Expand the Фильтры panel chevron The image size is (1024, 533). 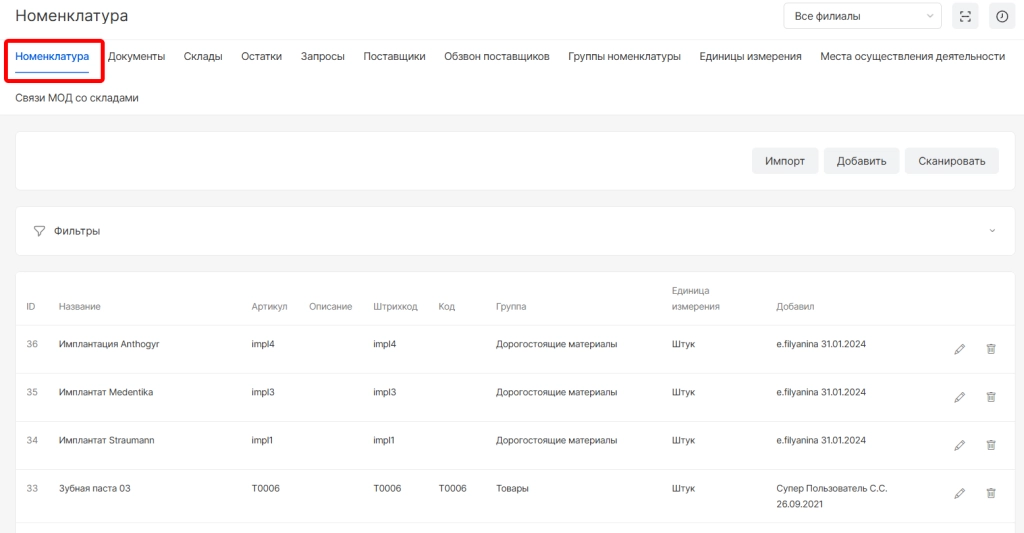click(x=992, y=231)
